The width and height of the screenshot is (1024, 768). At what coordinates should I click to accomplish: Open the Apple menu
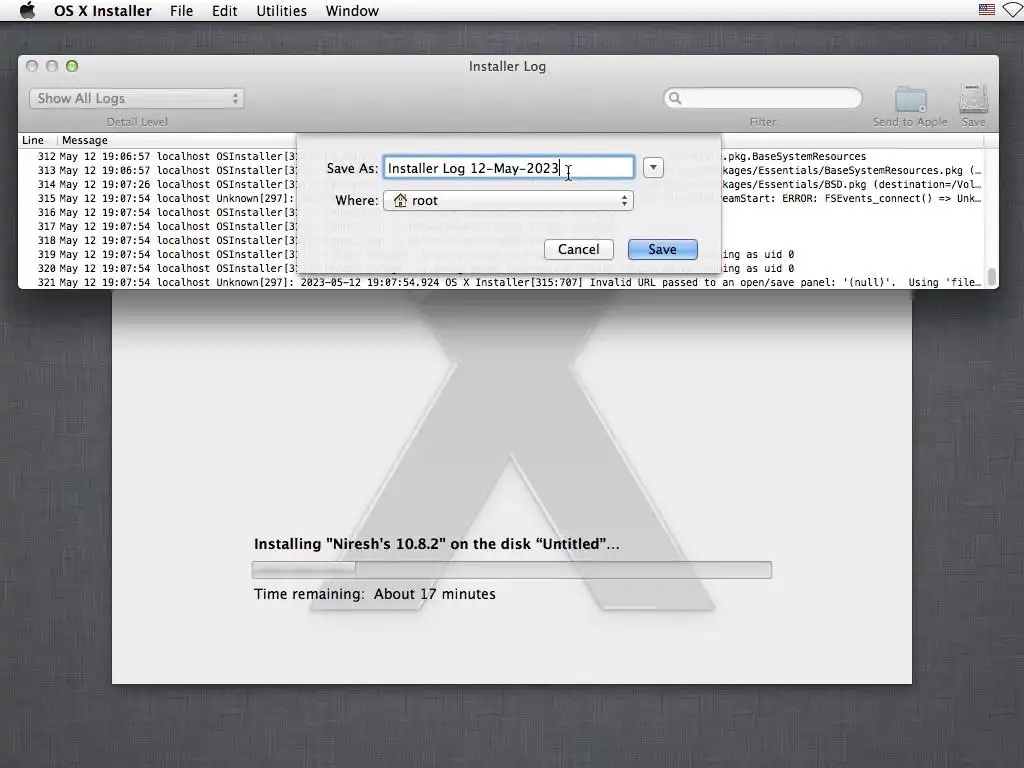point(27,10)
